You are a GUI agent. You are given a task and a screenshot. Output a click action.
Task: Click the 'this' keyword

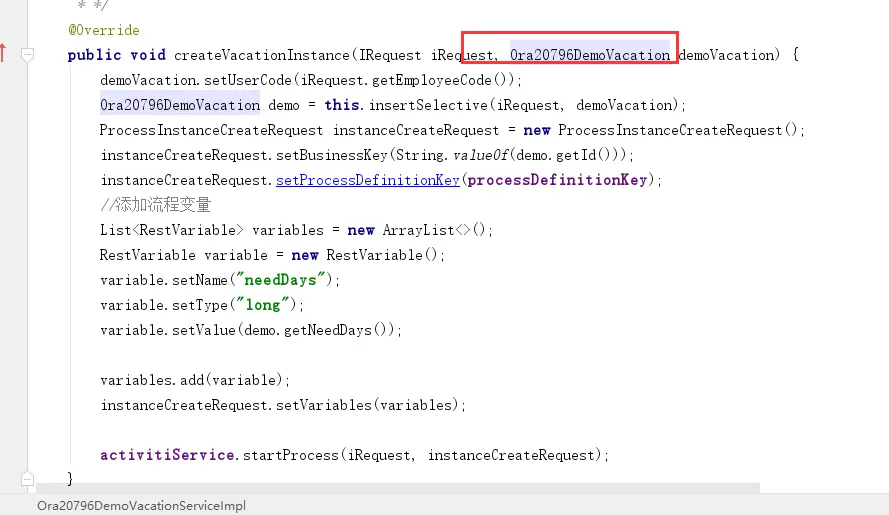pyautogui.click(x=341, y=105)
